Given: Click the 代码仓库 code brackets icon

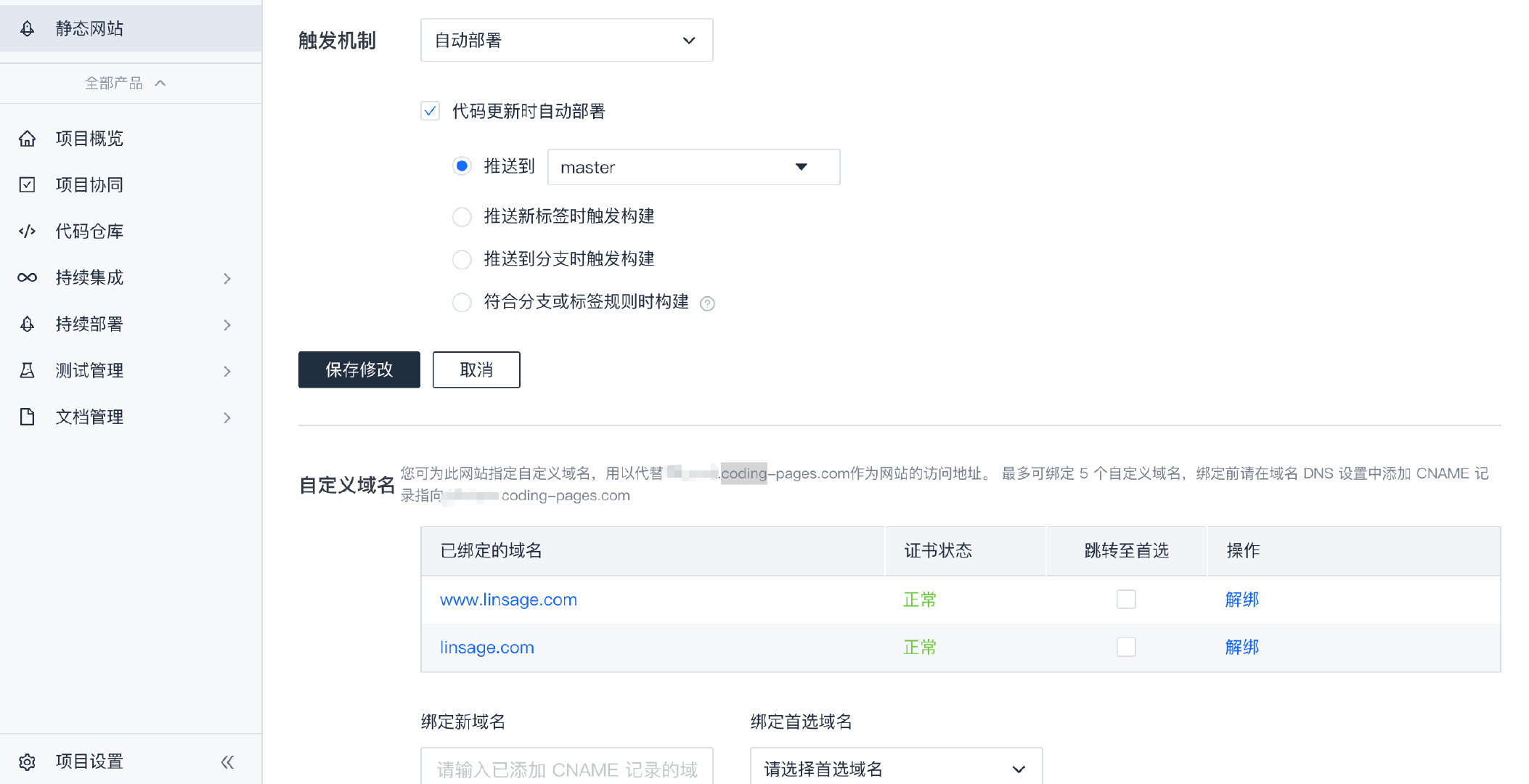Looking at the screenshot, I should pyautogui.click(x=27, y=232).
